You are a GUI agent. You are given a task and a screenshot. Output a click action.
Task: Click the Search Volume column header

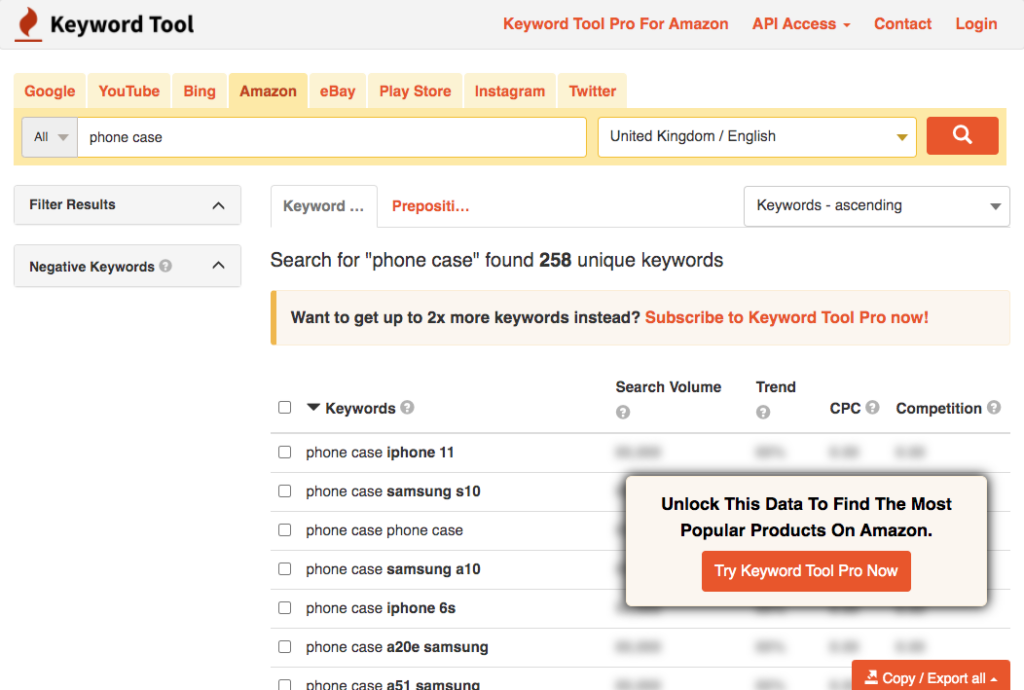pos(668,386)
